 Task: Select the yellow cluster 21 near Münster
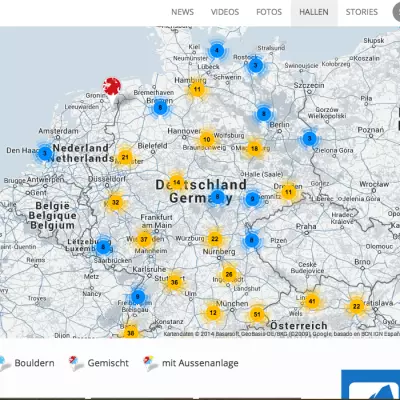(x=125, y=157)
